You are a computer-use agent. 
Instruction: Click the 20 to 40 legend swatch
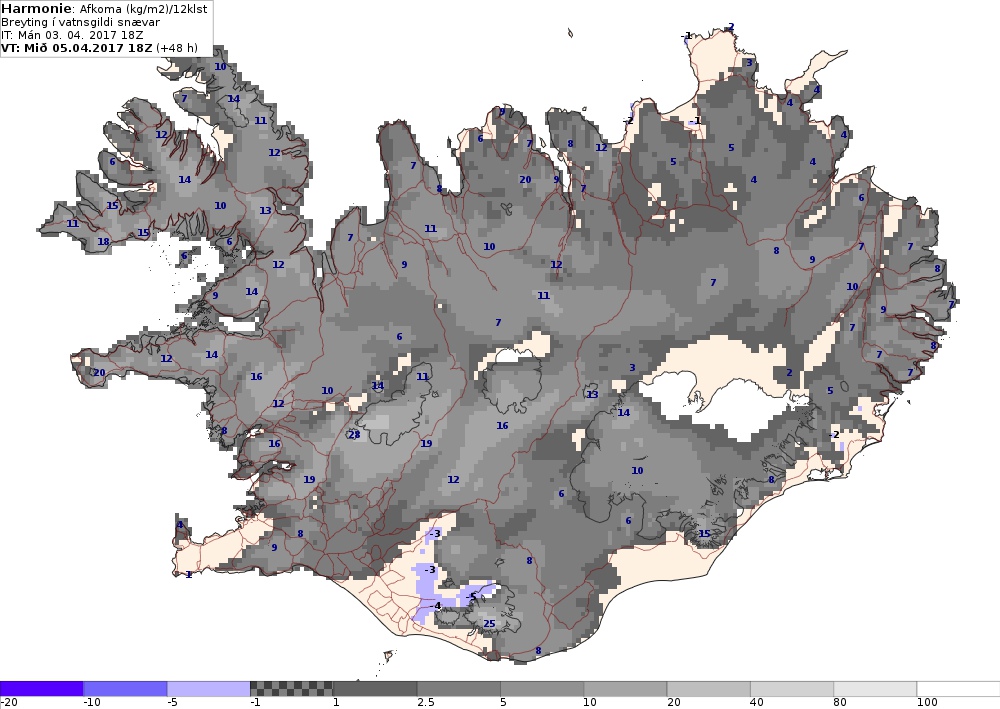[709, 689]
